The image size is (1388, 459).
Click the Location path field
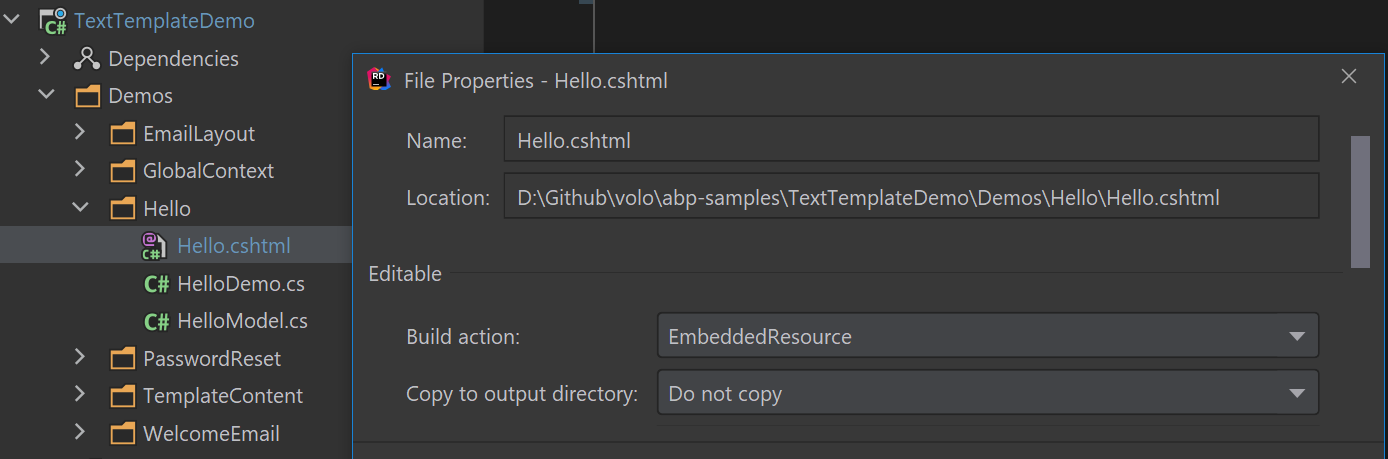click(x=910, y=198)
